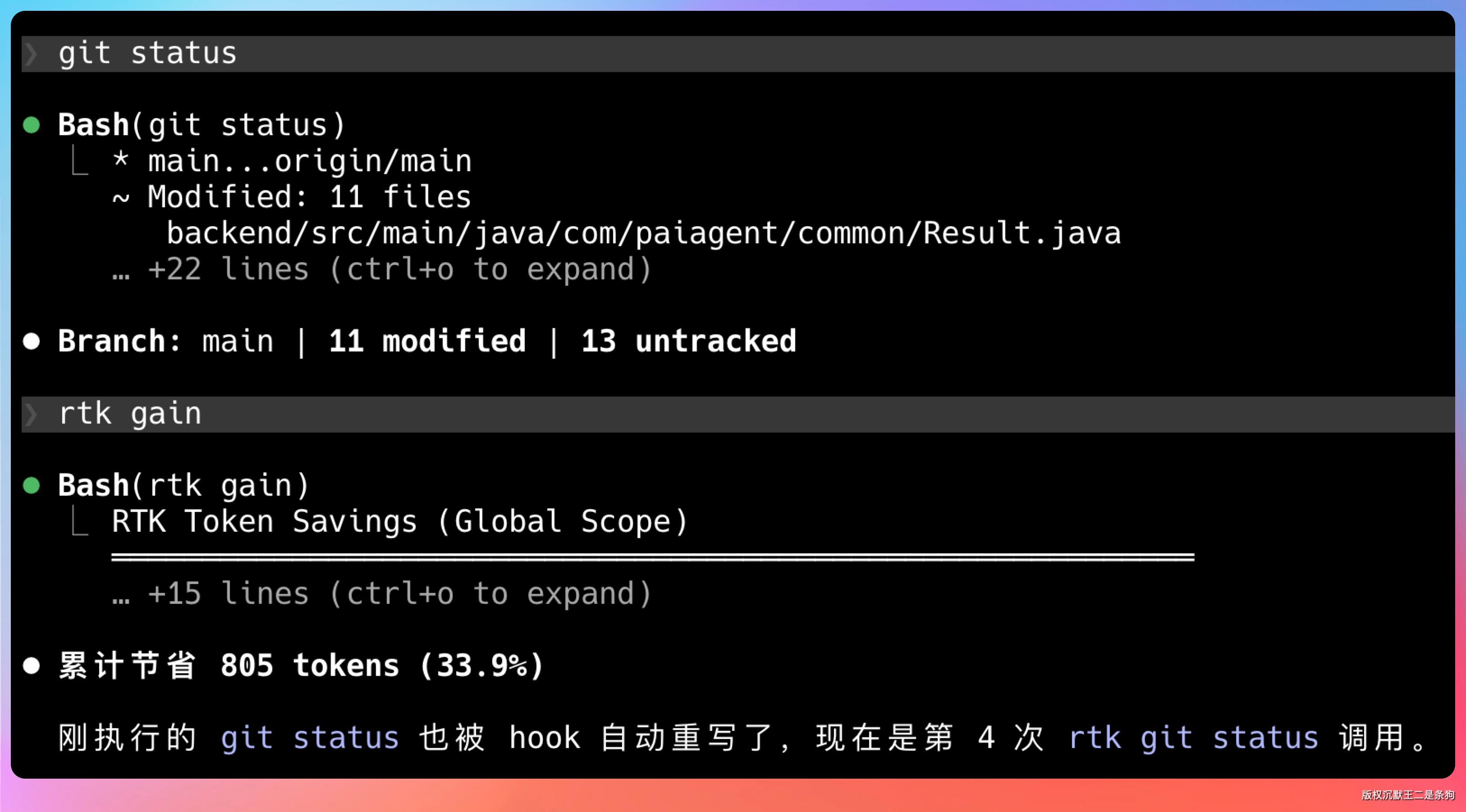This screenshot has width=1466, height=812.
Task: Click the prompt chevron before git status
Action: pos(31,54)
